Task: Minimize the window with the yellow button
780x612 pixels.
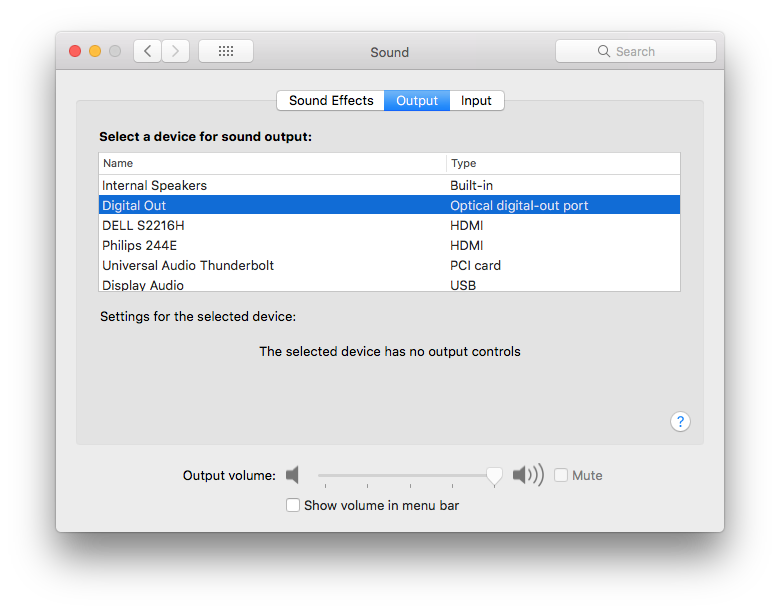Action: point(95,51)
